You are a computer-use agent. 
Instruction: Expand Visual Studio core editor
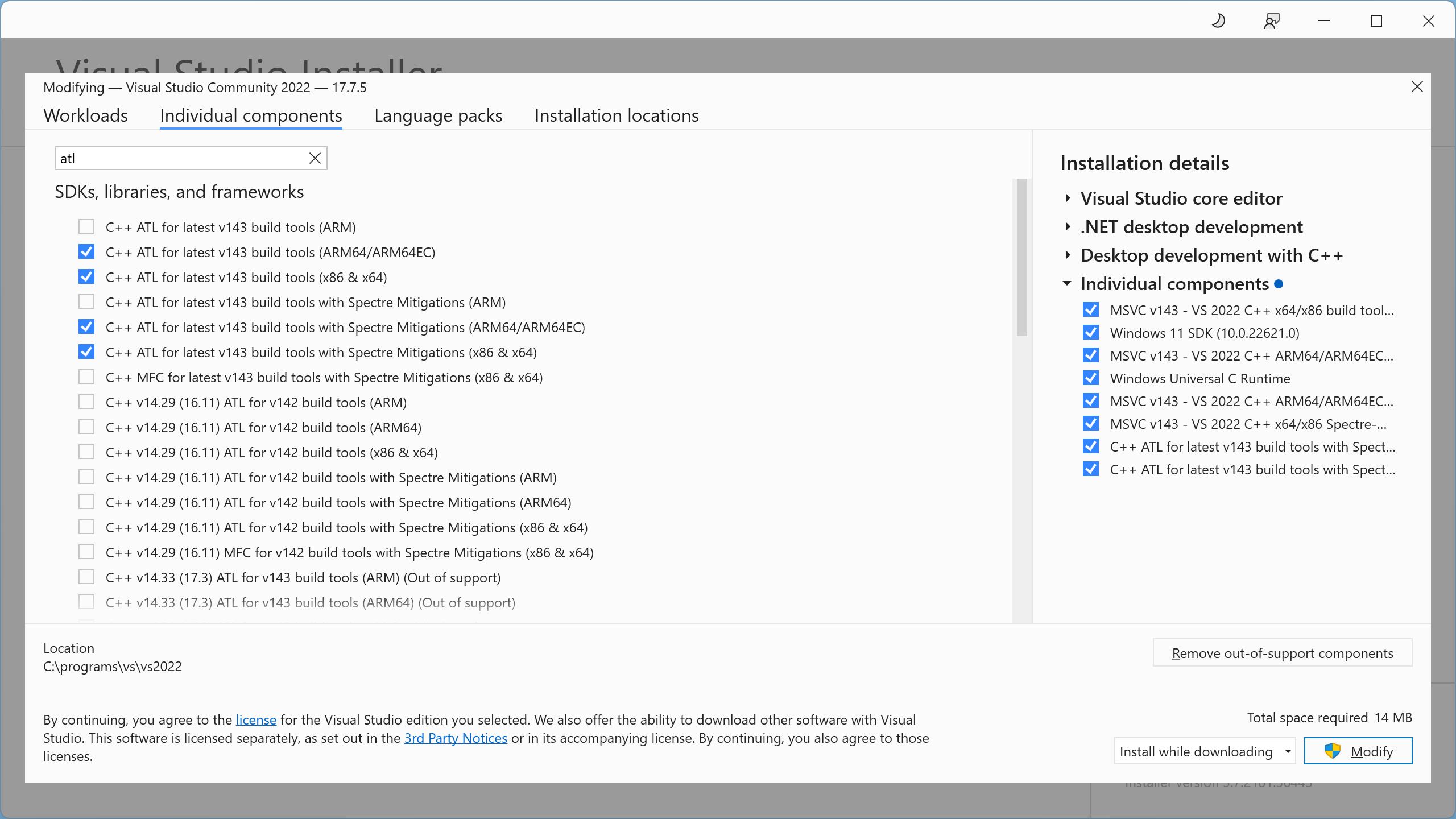tap(1068, 198)
